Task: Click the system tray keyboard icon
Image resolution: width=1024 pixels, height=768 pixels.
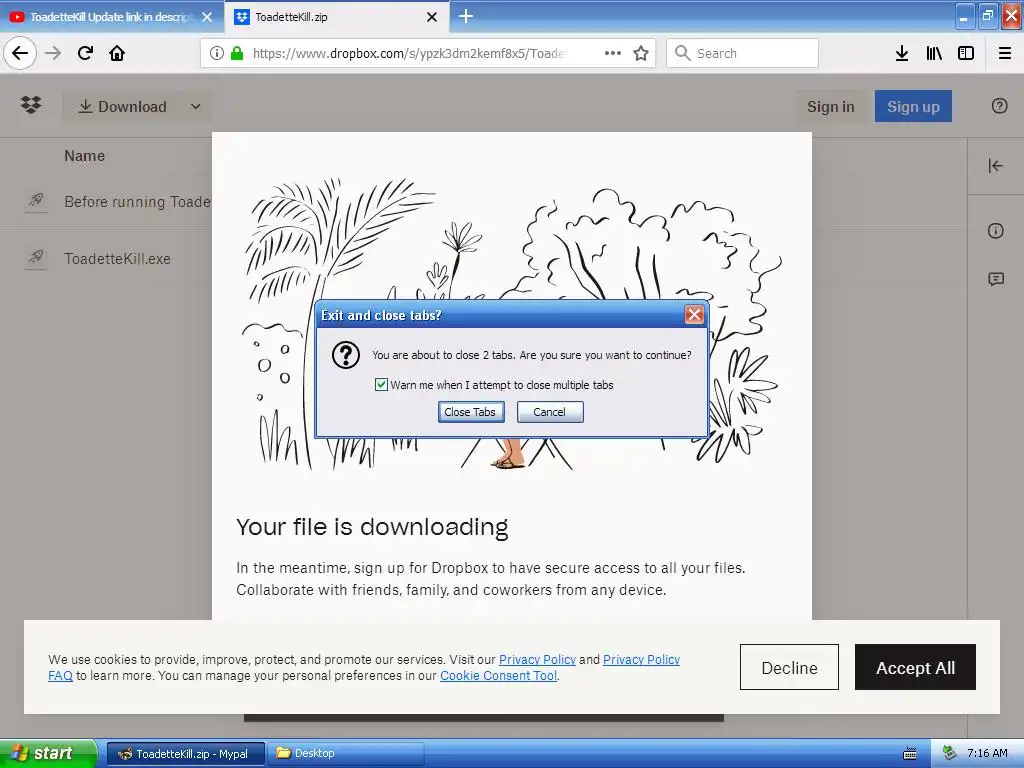Action: 910,754
